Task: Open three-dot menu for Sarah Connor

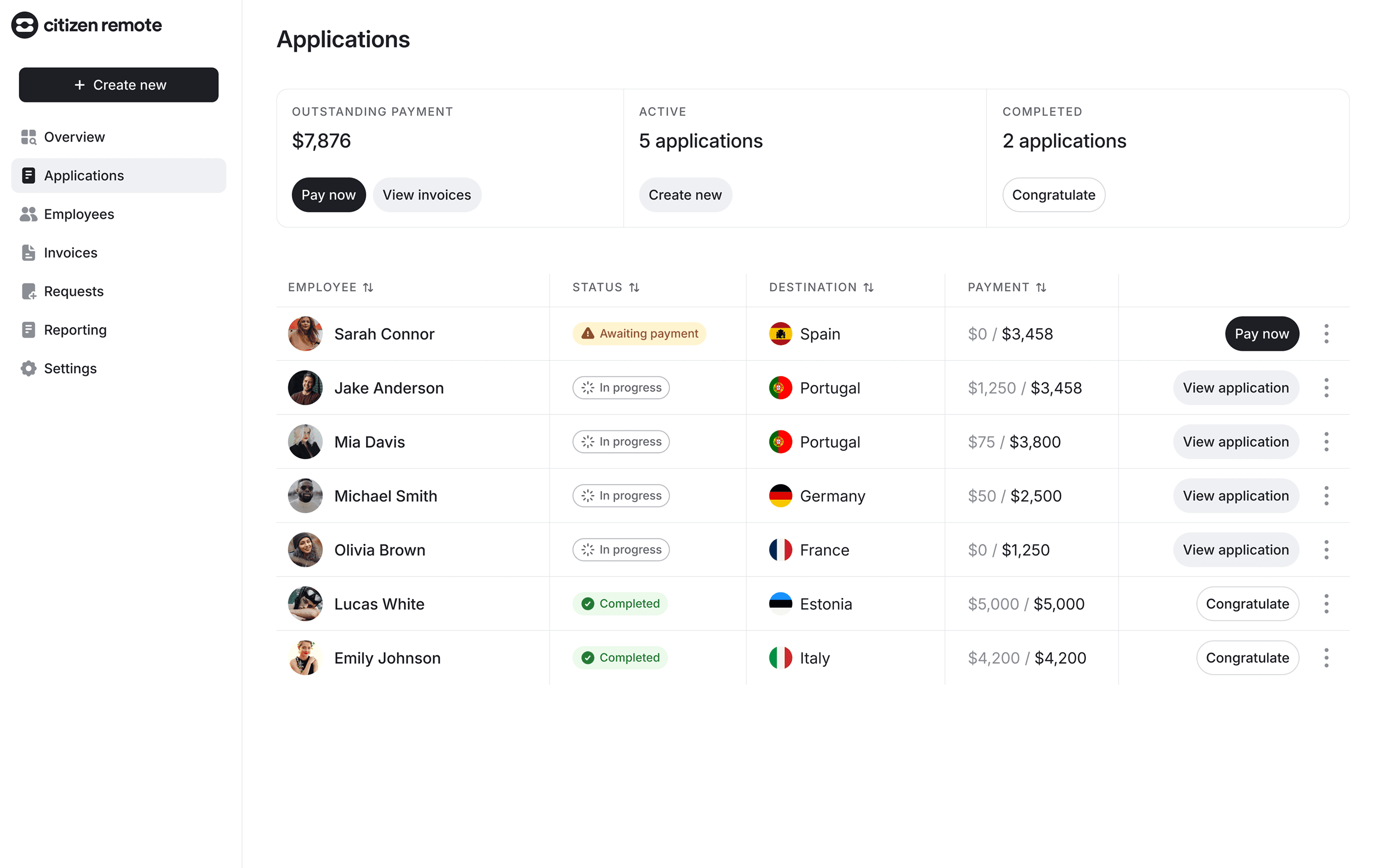Action: 1326,333
